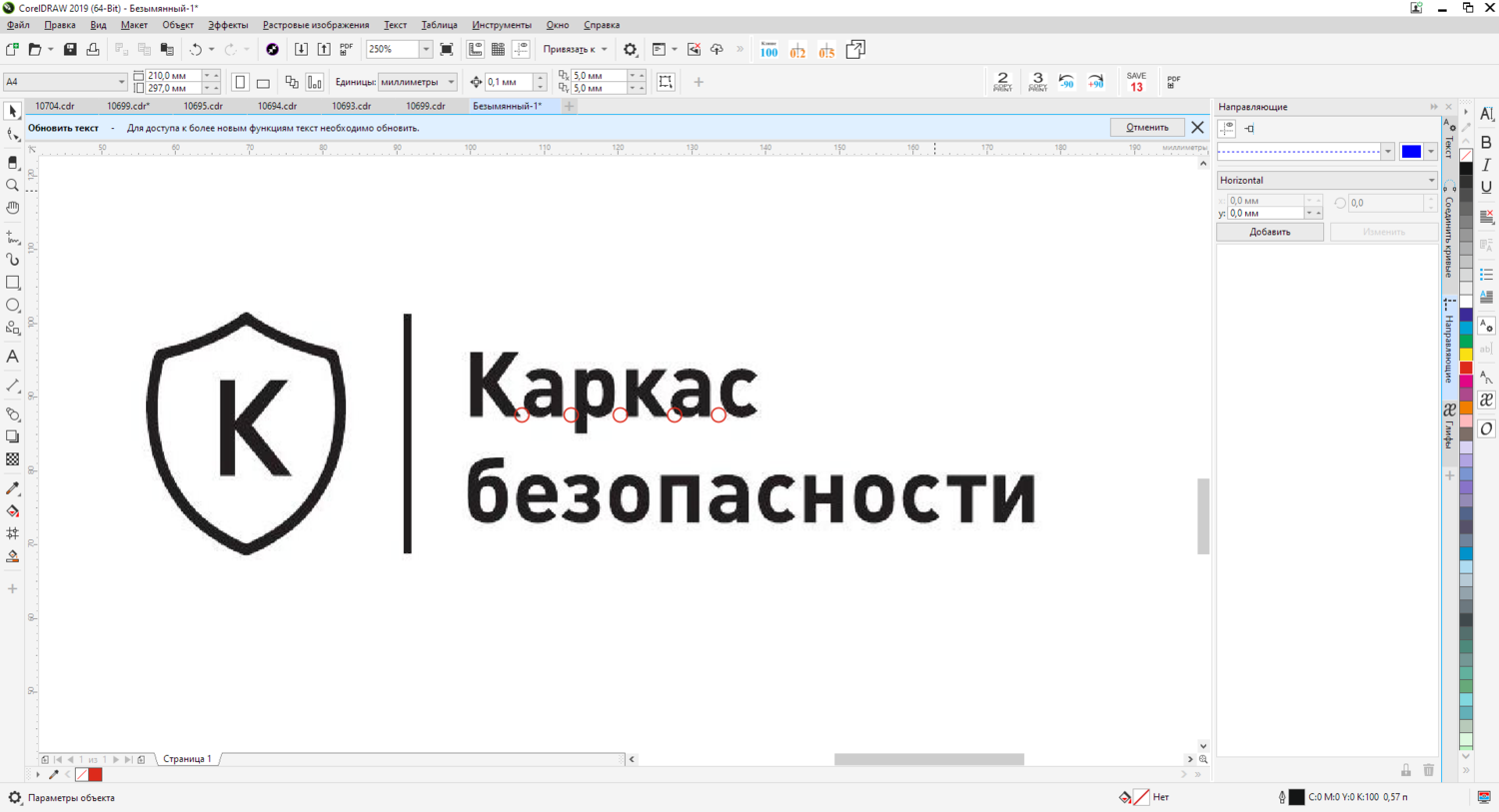Publish to PDF from standard toolbar
Screen dimensions: 1499x812
(x=347, y=49)
